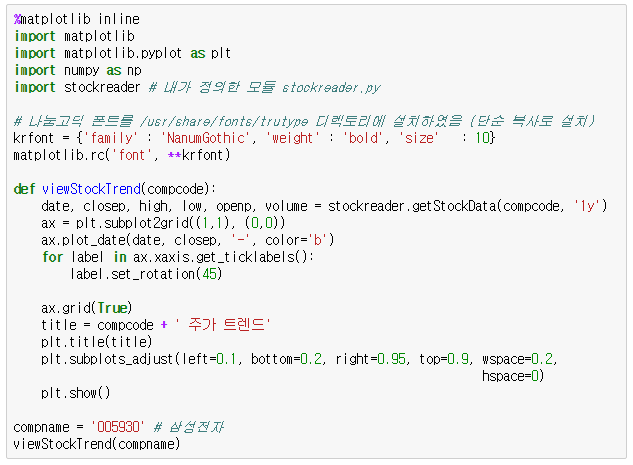
Task: Click the viewStockTrend function definition name
Action: click(x=91, y=189)
